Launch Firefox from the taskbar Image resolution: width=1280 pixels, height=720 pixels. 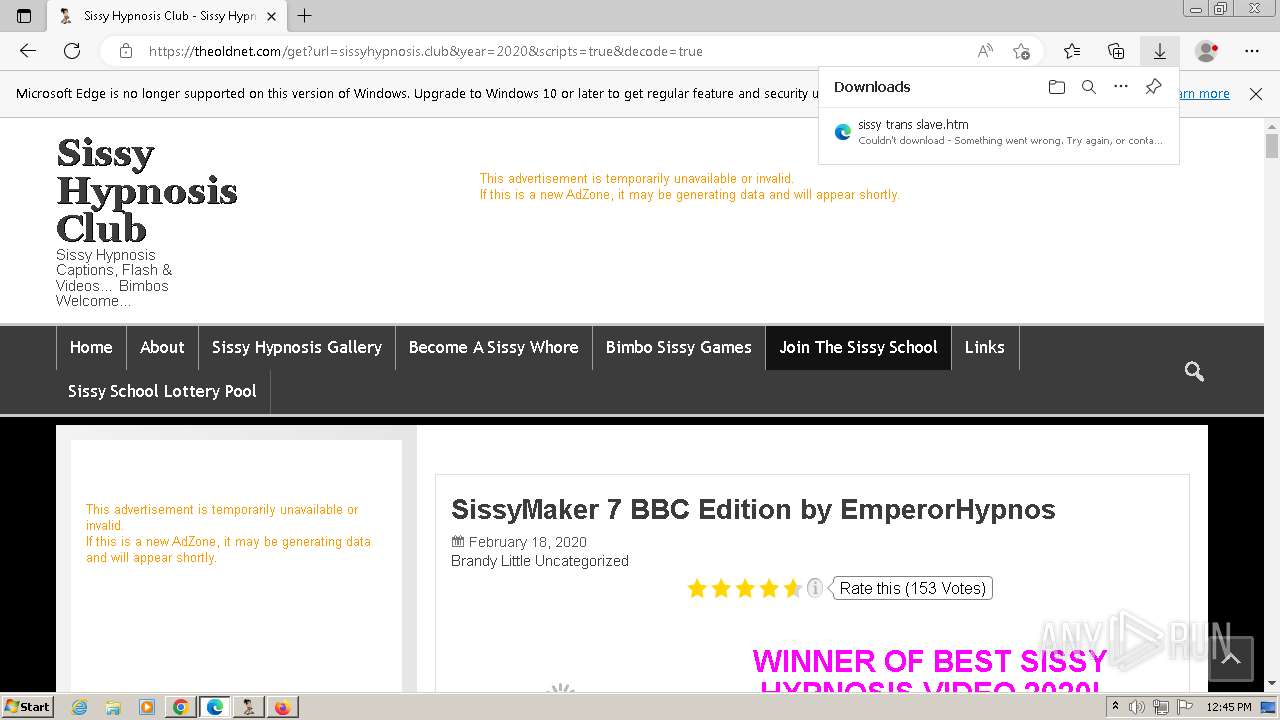pos(283,707)
